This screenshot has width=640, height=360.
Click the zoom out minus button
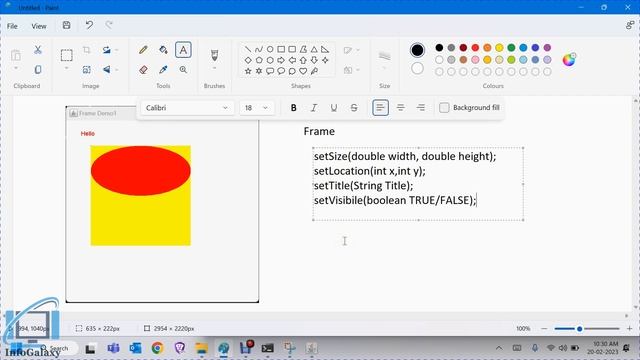point(544,328)
